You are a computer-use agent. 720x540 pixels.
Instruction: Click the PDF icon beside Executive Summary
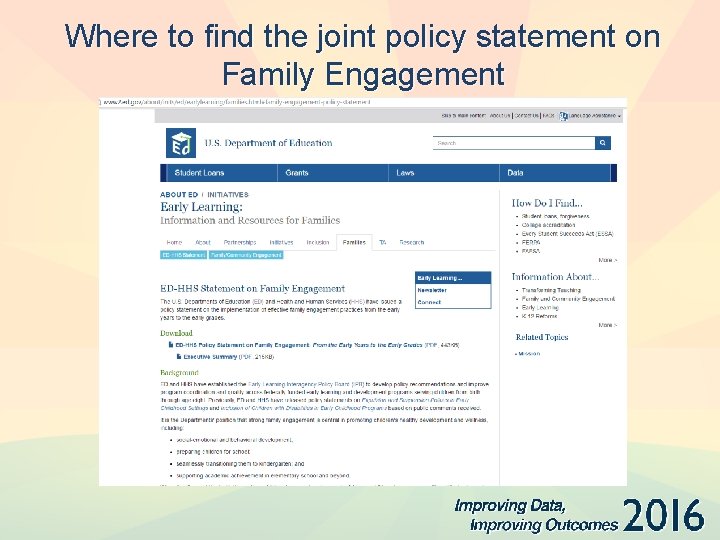pyautogui.click(x=179, y=356)
